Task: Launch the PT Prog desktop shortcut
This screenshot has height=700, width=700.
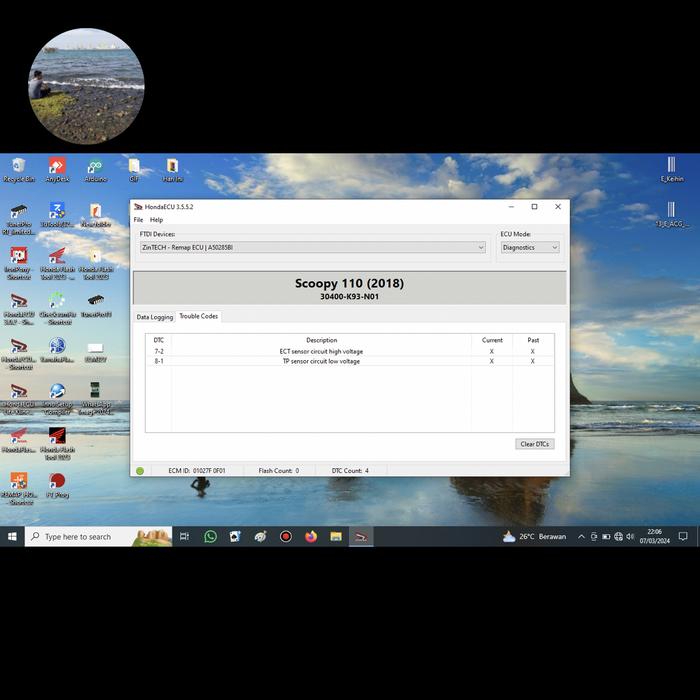Action: pos(57,484)
